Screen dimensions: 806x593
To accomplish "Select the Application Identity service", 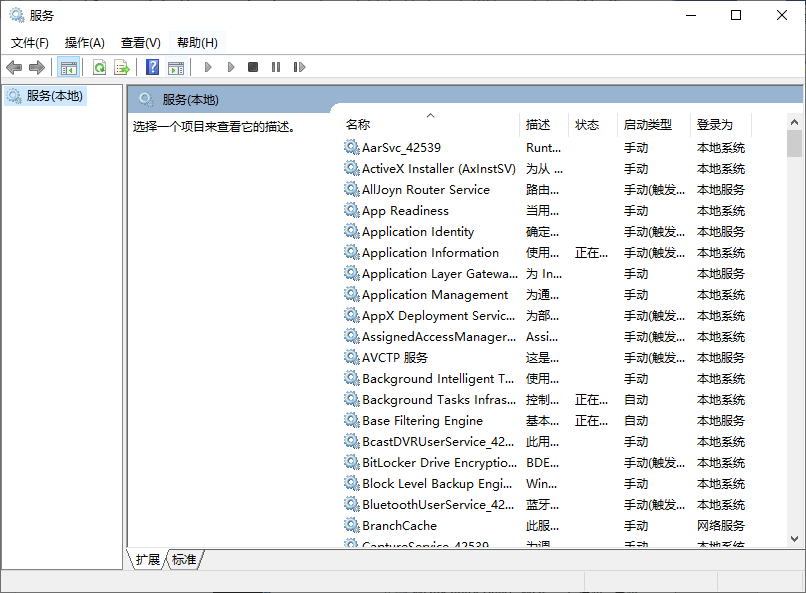I will [416, 231].
